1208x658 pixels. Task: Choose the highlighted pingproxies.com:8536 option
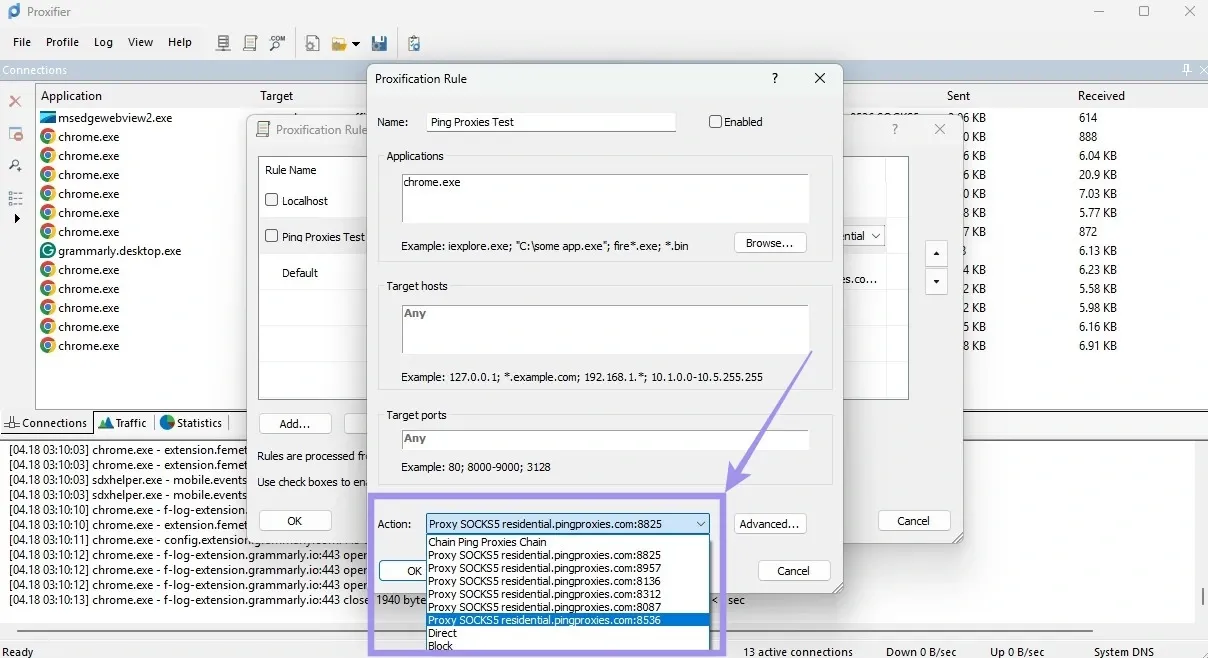567,620
